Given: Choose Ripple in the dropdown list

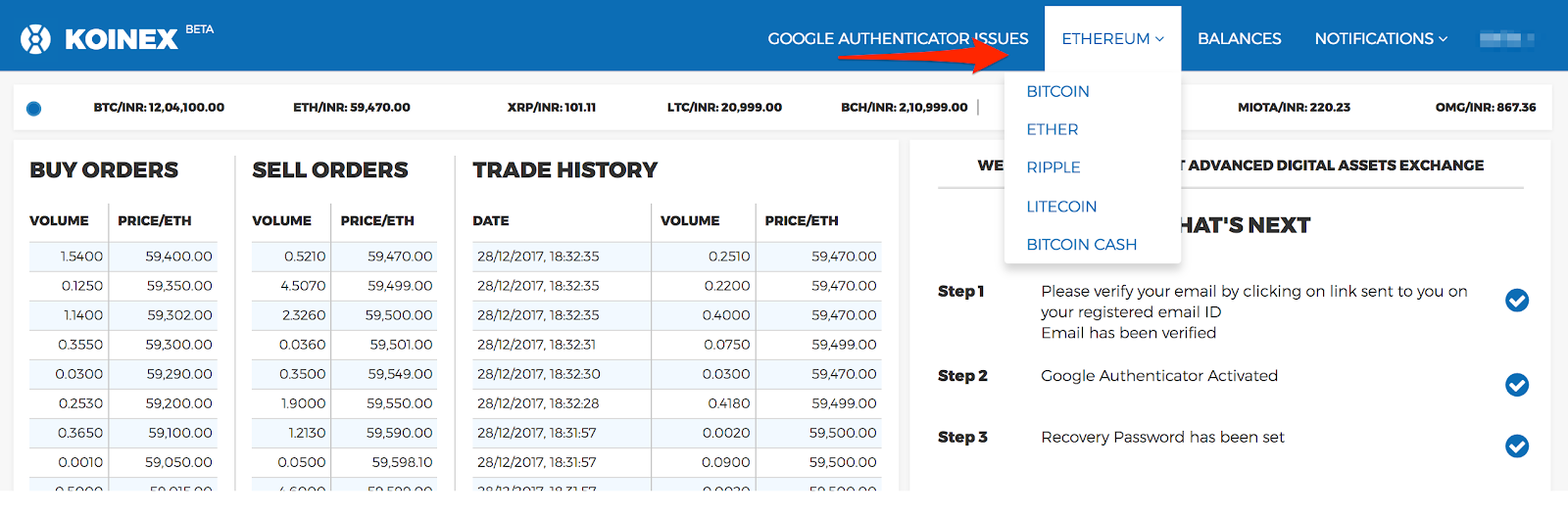Looking at the screenshot, I should click(1053, 167).
